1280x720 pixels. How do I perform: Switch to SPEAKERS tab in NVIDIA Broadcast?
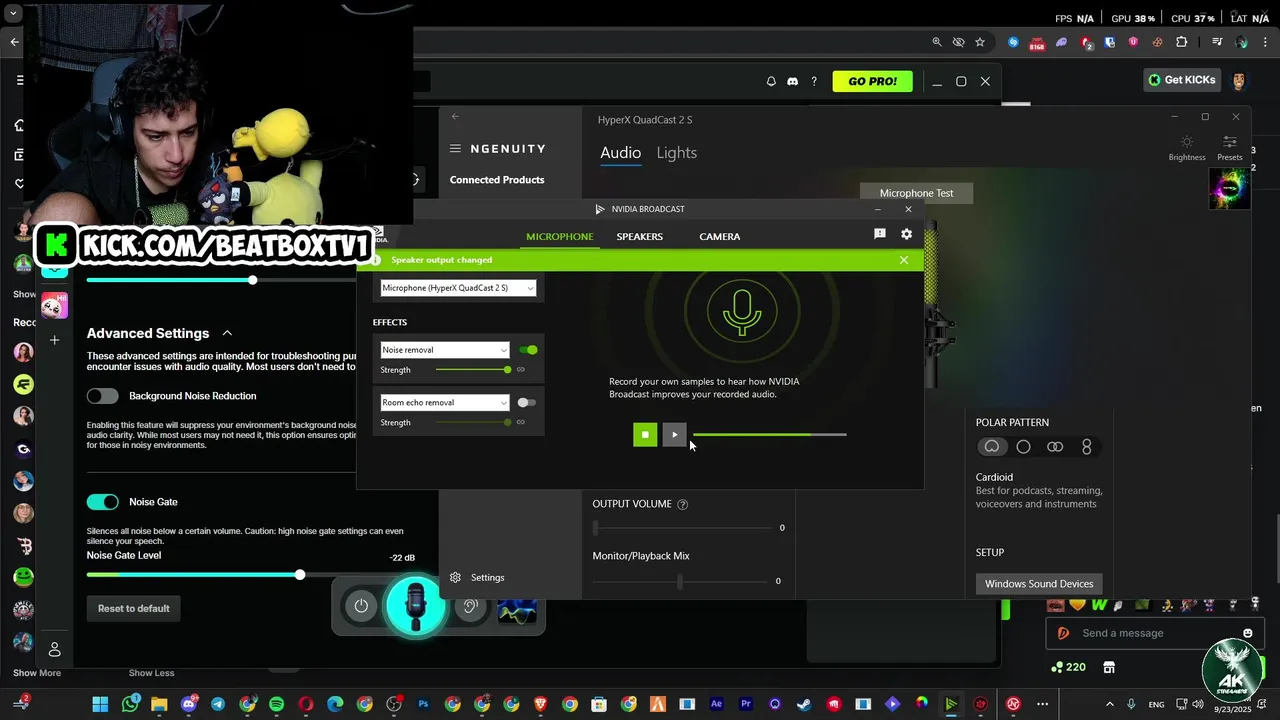click(x=640, y=237)
